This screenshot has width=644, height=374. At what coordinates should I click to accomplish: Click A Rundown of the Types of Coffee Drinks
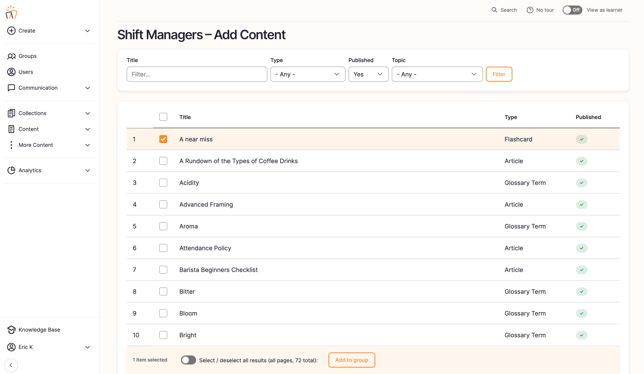click(238, 161)
